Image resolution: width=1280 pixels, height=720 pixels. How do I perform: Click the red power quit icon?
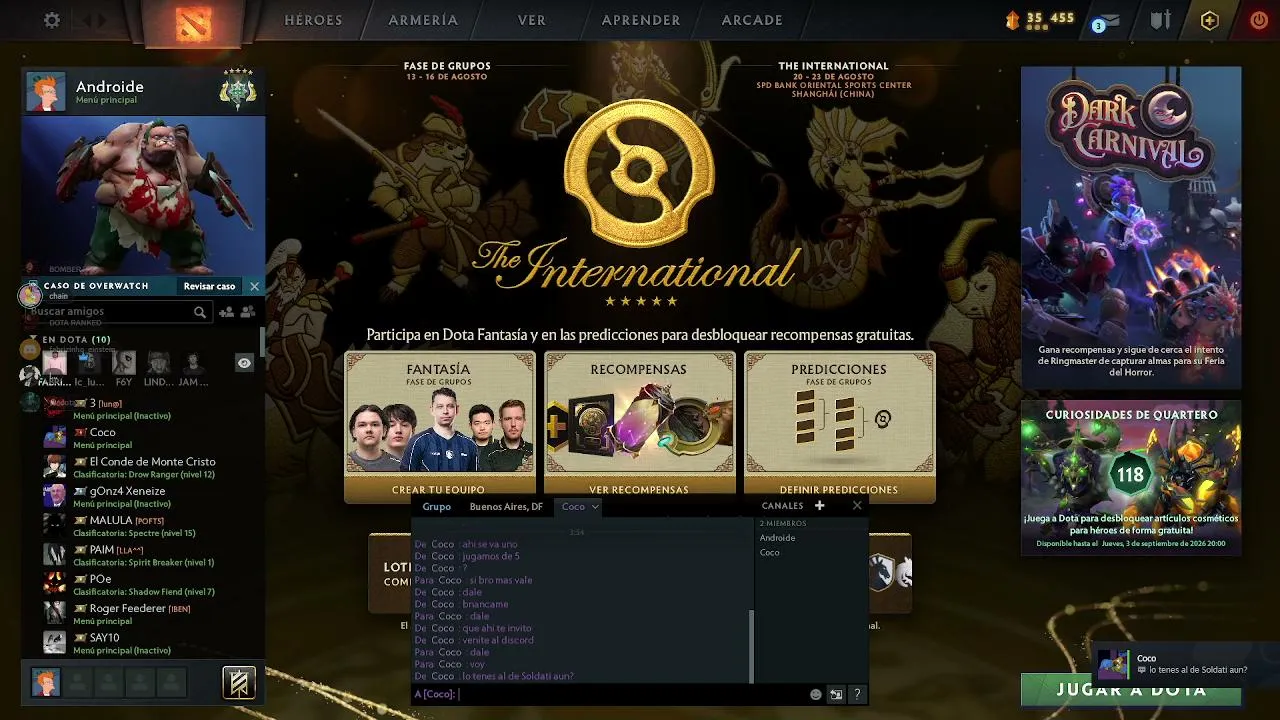pyautogui.click(x=1259, y=20)
